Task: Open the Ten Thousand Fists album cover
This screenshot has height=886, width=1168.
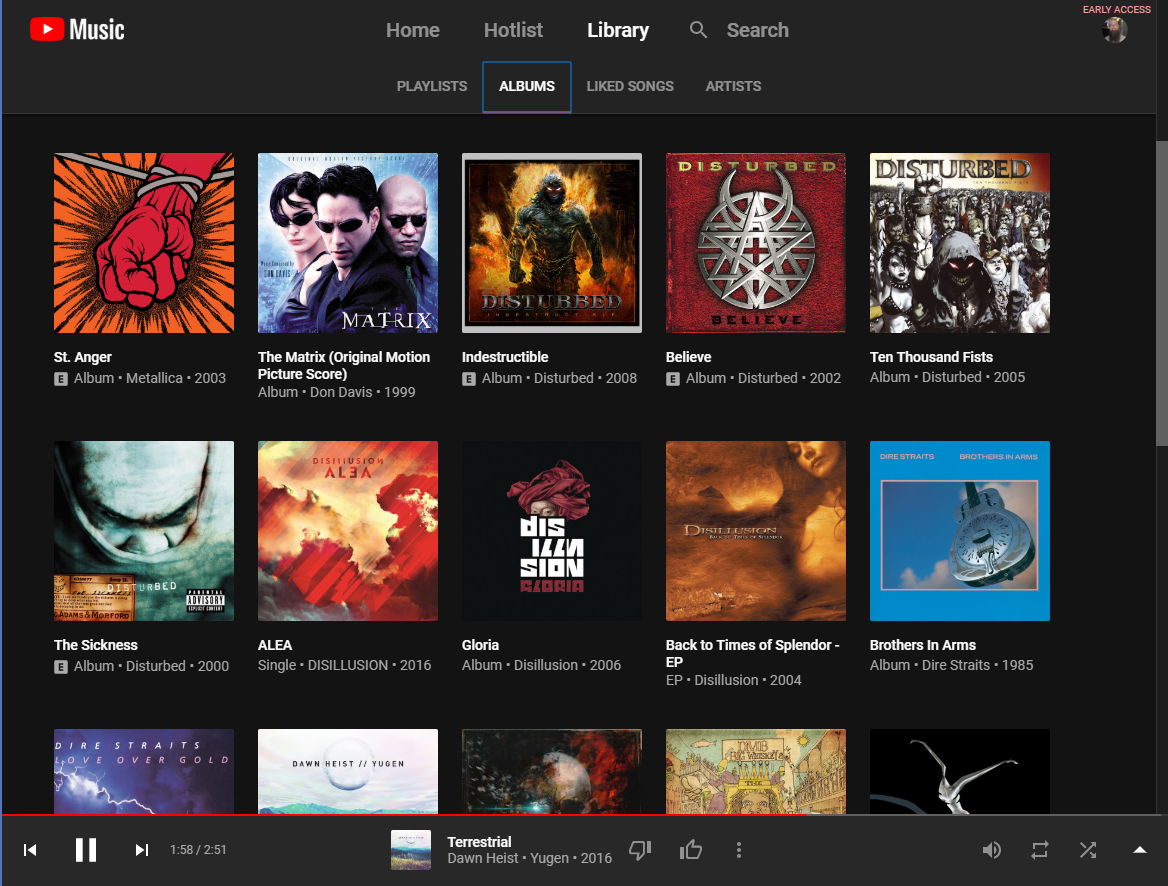Action: (x=960, y=243)
